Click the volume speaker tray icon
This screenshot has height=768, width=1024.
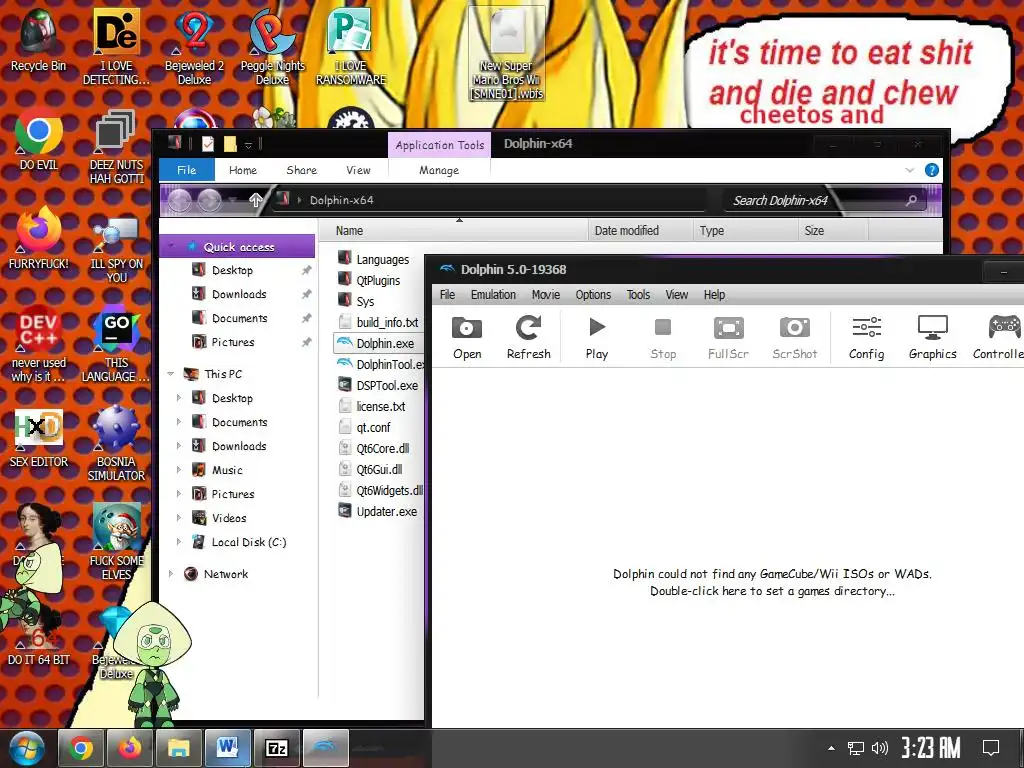coord(880,748)
